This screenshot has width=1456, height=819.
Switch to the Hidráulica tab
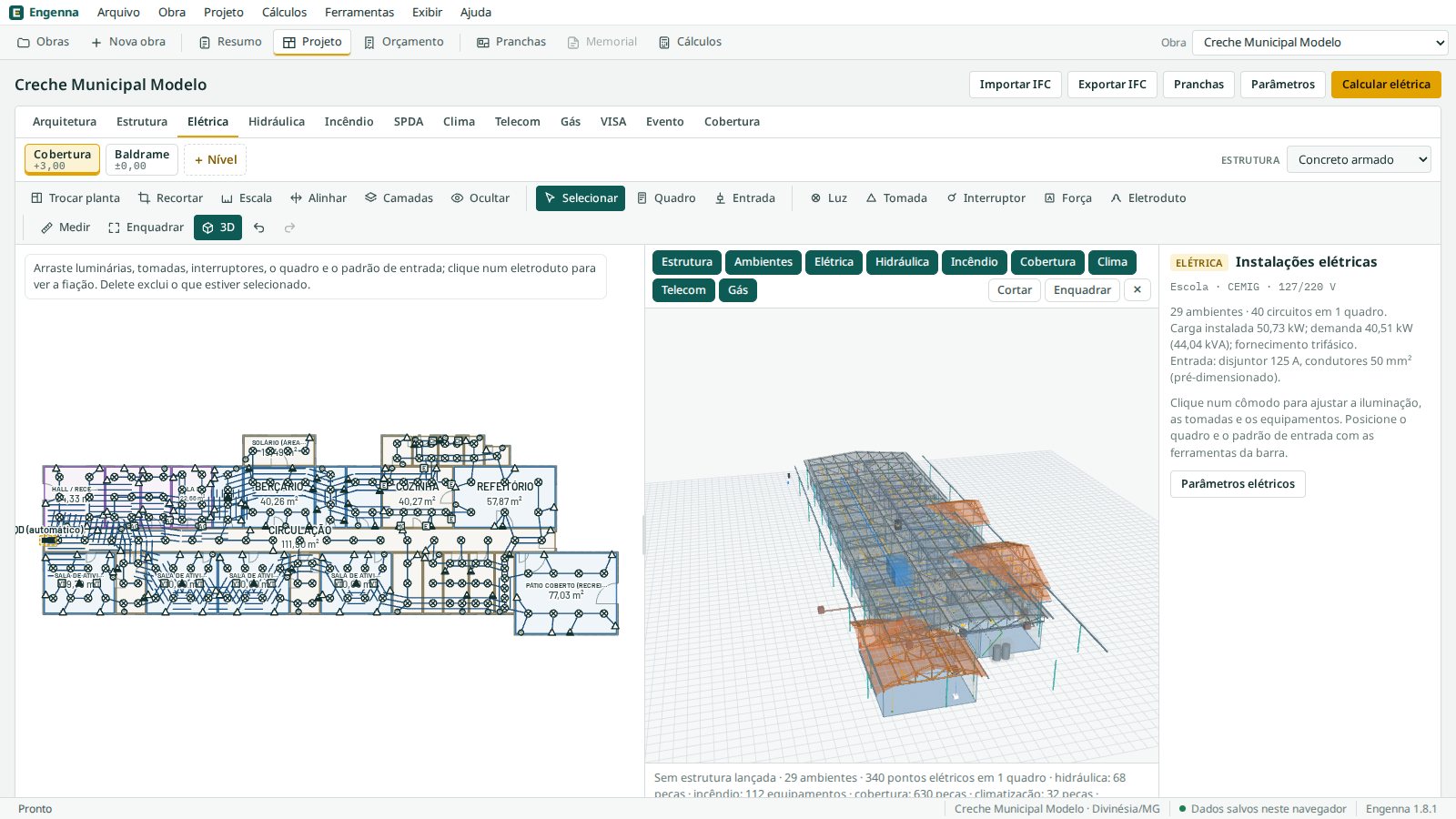tap(277, 122)
